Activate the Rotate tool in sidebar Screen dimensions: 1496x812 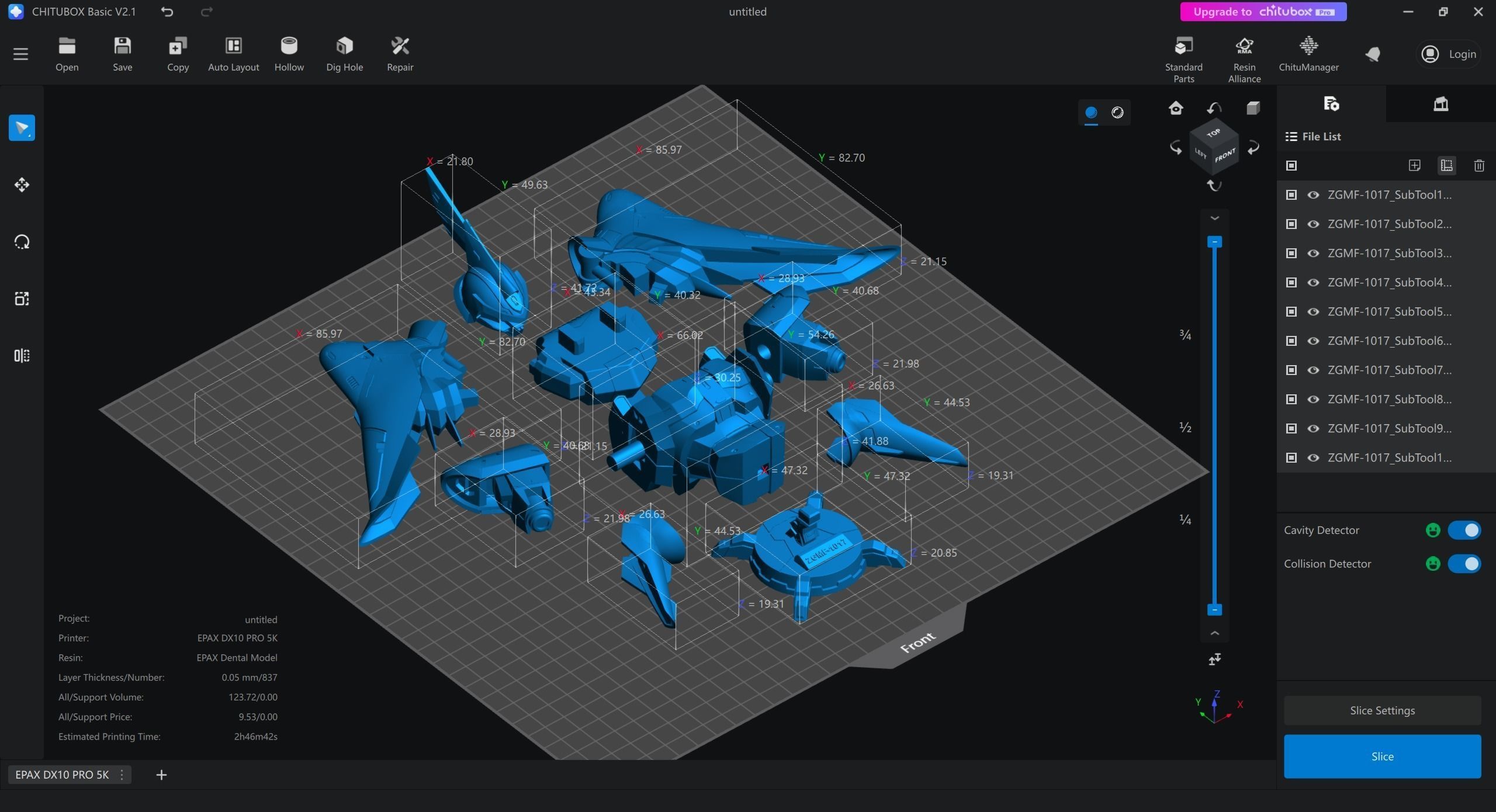(22, 242)
